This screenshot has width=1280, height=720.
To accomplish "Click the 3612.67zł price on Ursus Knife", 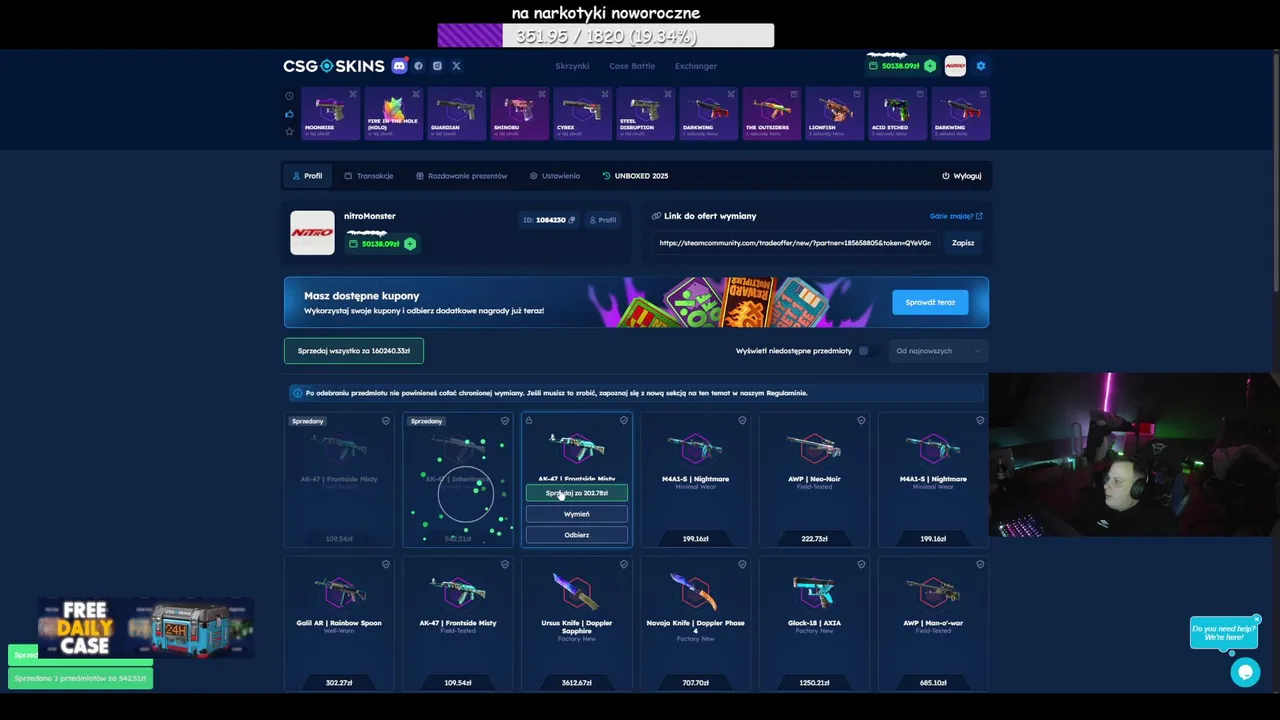I will pos(577,683).
